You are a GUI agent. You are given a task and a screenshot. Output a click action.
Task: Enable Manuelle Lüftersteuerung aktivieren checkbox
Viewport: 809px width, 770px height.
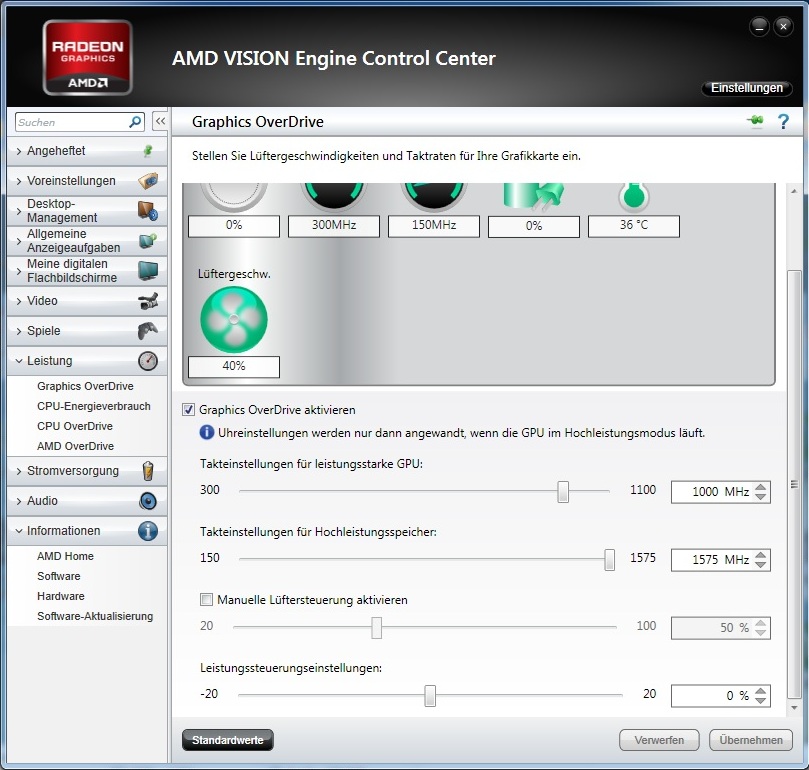point(206,600)
